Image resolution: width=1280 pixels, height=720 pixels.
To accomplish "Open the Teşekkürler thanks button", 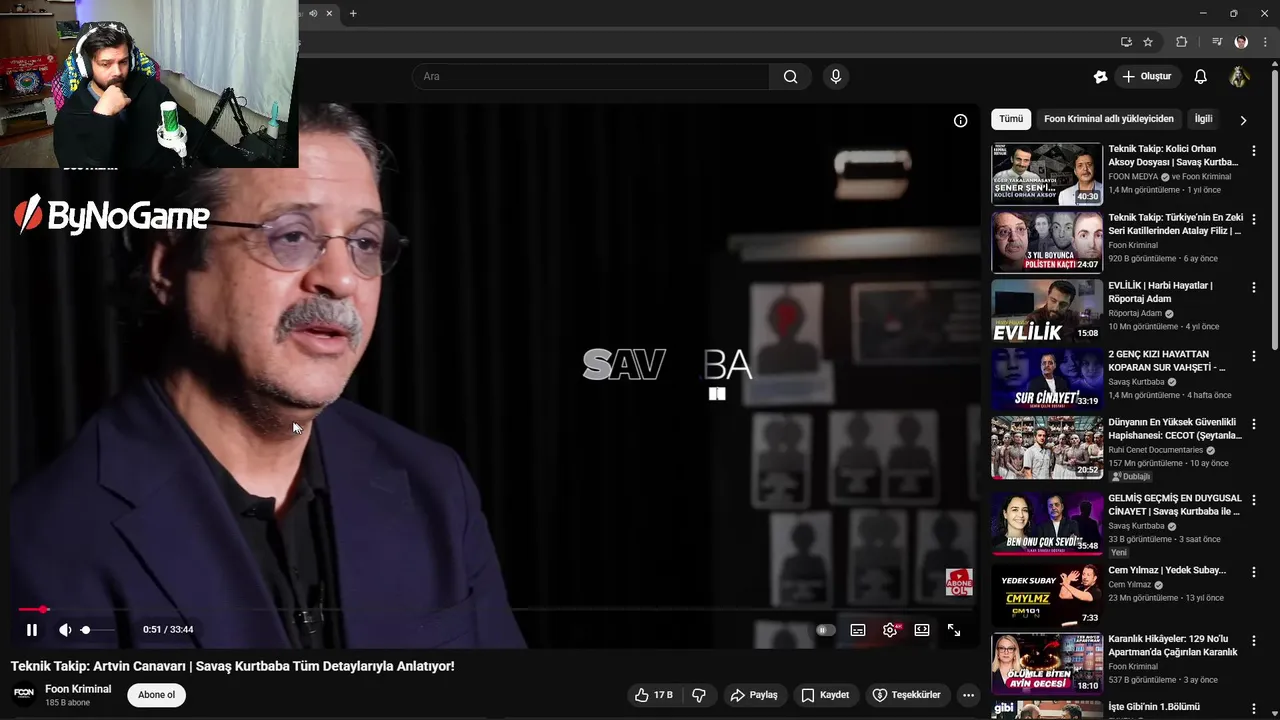I will (906, 695).
